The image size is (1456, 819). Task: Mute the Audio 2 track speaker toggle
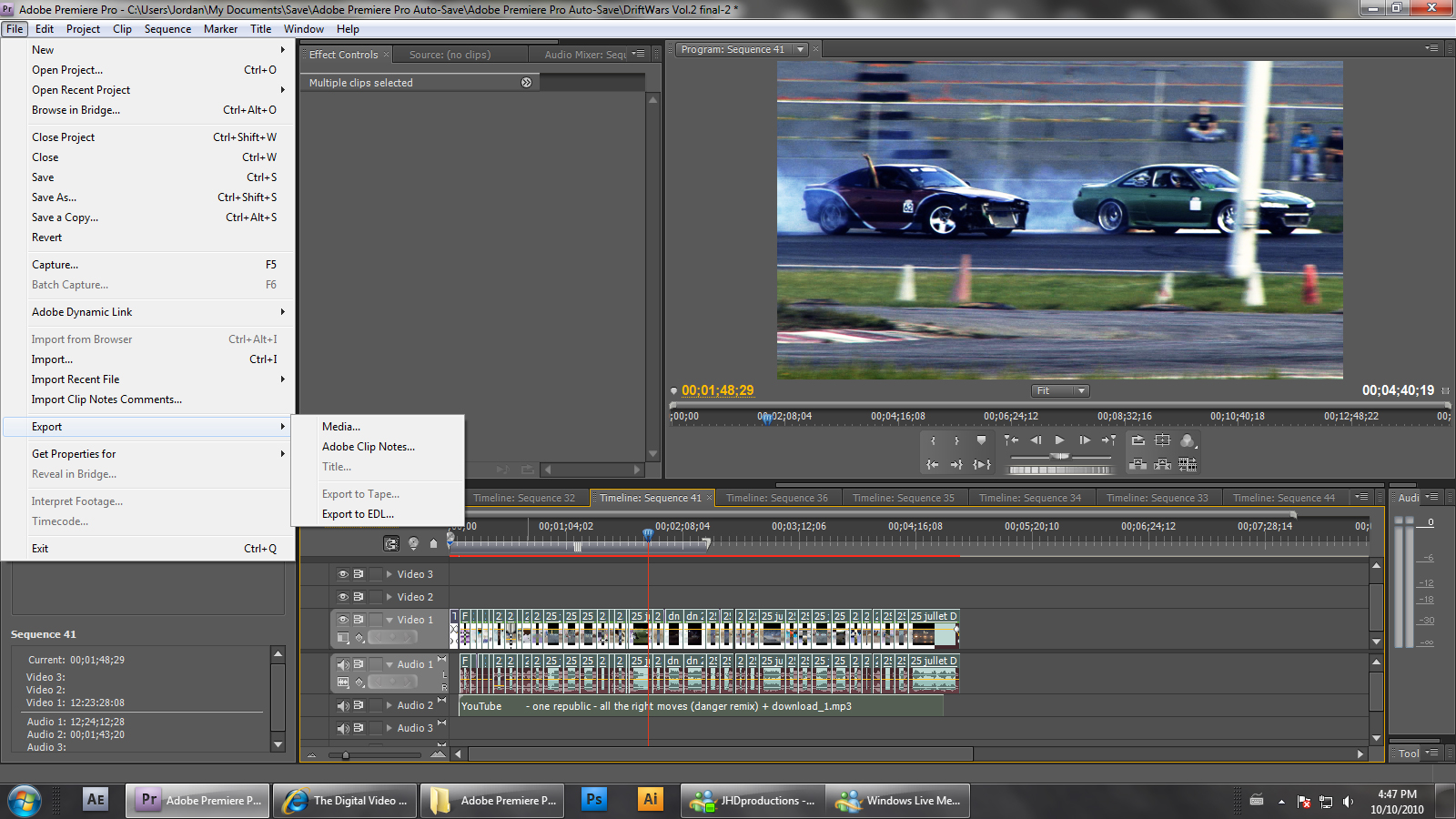tap(343, 705)
